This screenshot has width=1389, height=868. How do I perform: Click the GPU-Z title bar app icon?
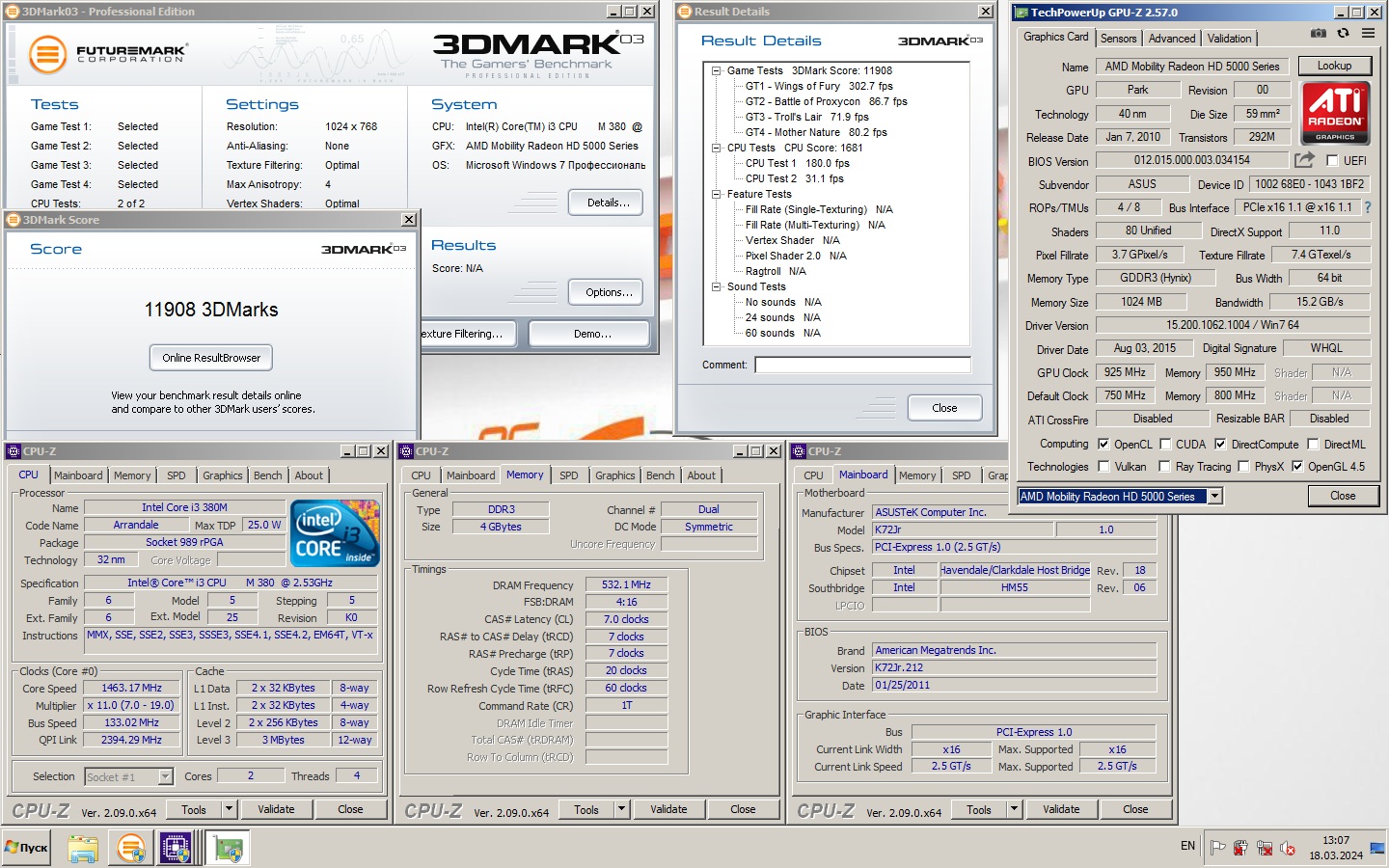(x=1021, y=13)
